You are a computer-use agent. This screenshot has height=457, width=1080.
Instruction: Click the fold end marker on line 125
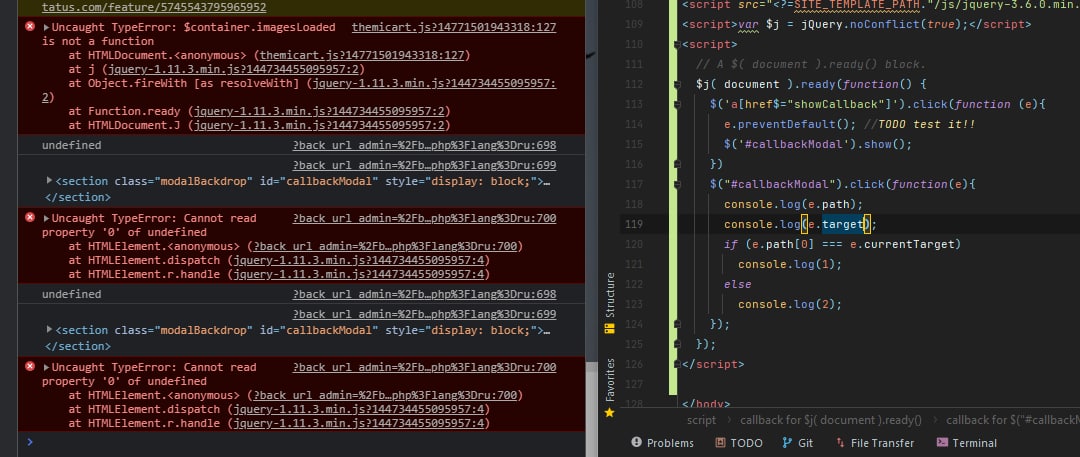click(677, 344)
